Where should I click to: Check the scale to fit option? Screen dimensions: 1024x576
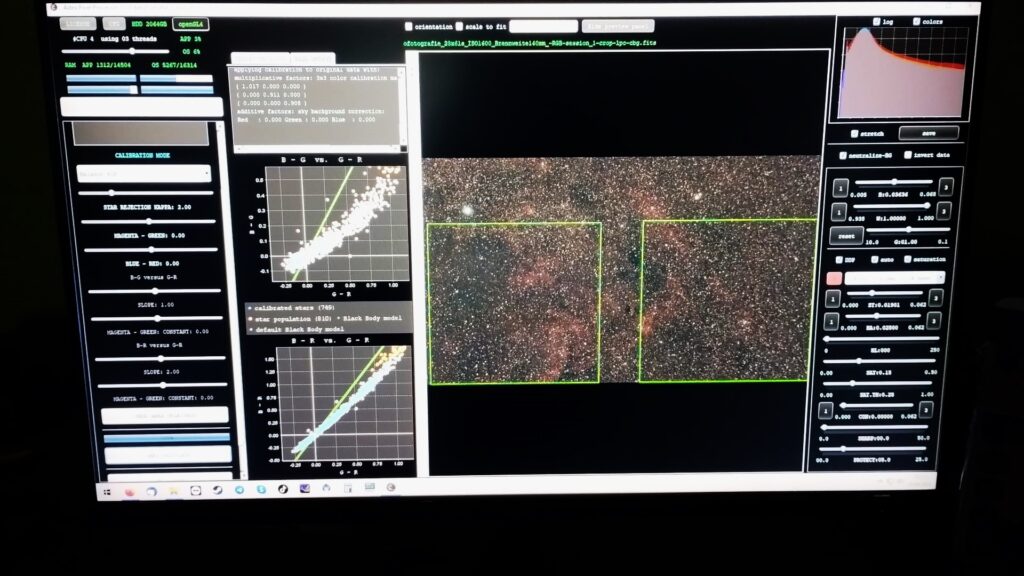click(x=459, y=27)
